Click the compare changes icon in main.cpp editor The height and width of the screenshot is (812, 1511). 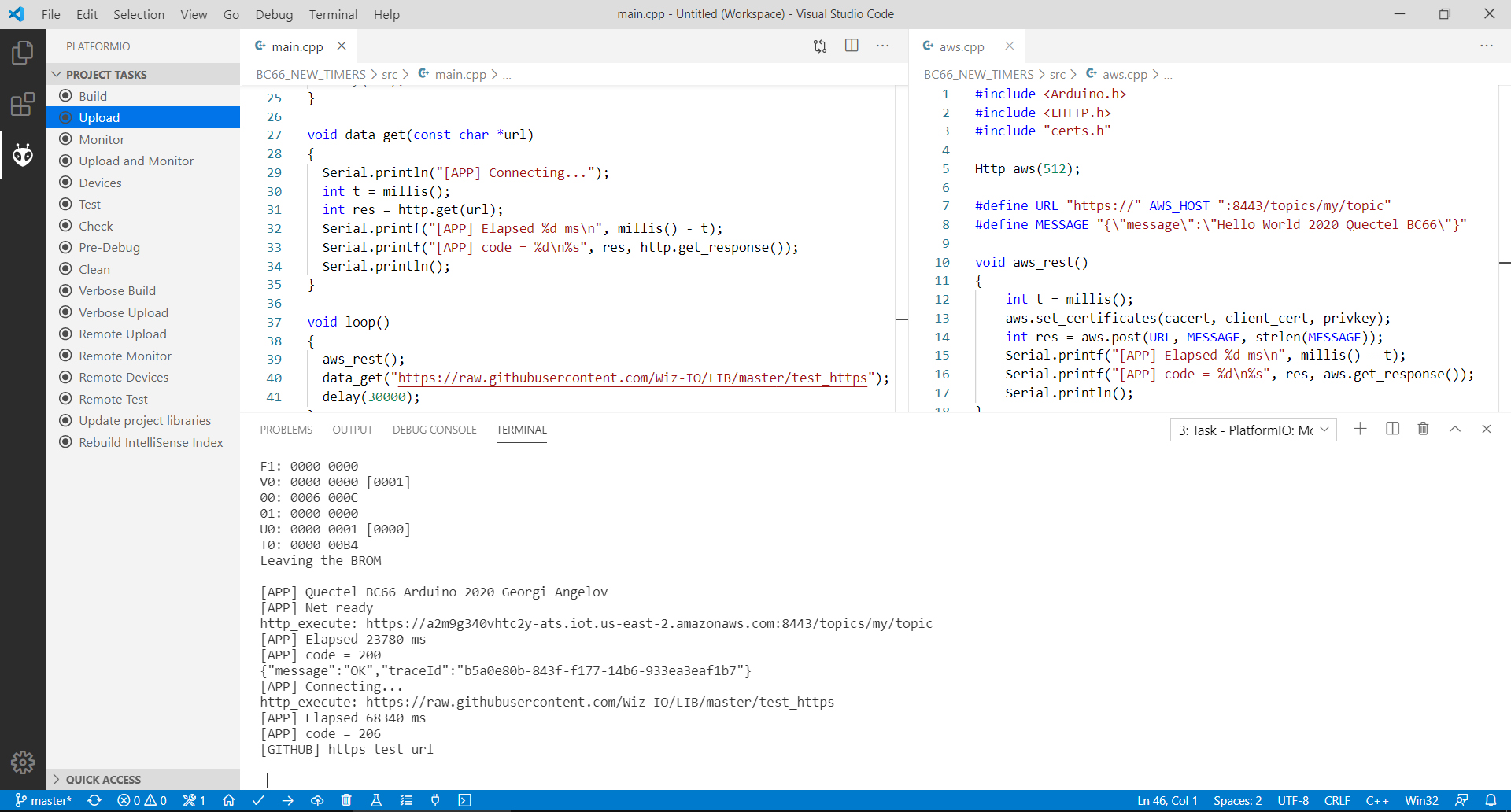820,46
